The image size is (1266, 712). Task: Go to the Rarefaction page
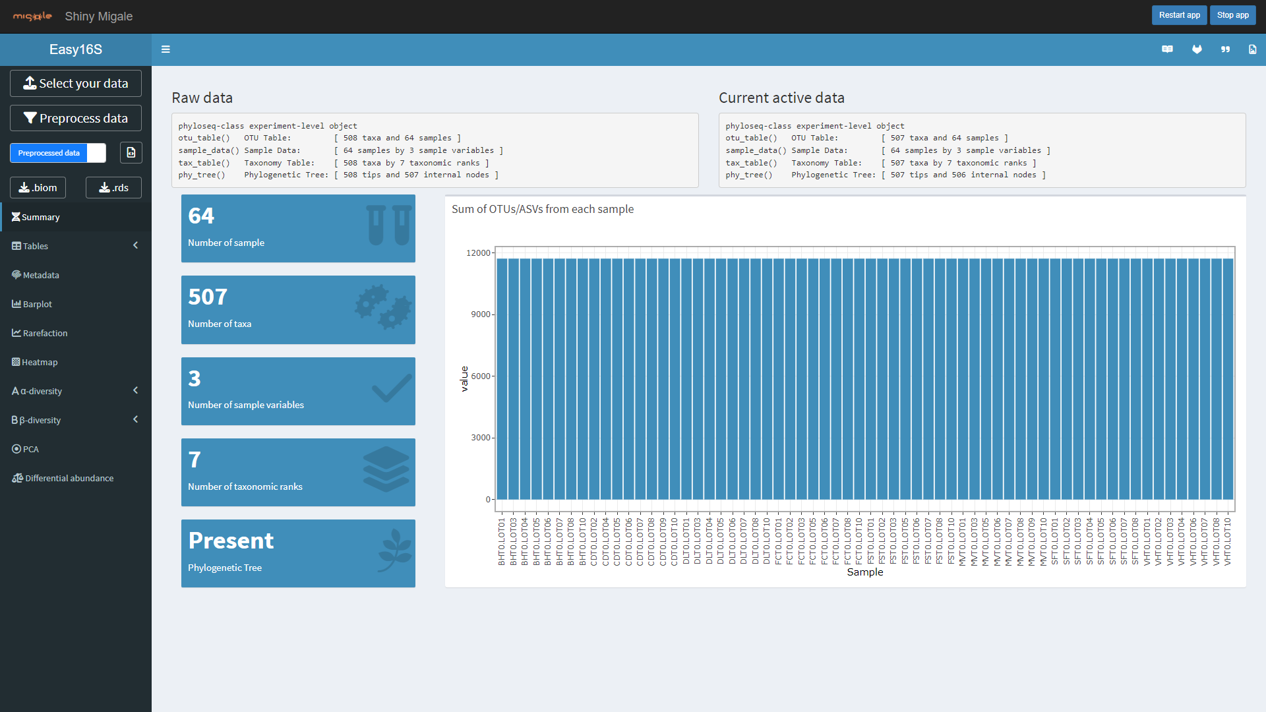click(45, 333)
